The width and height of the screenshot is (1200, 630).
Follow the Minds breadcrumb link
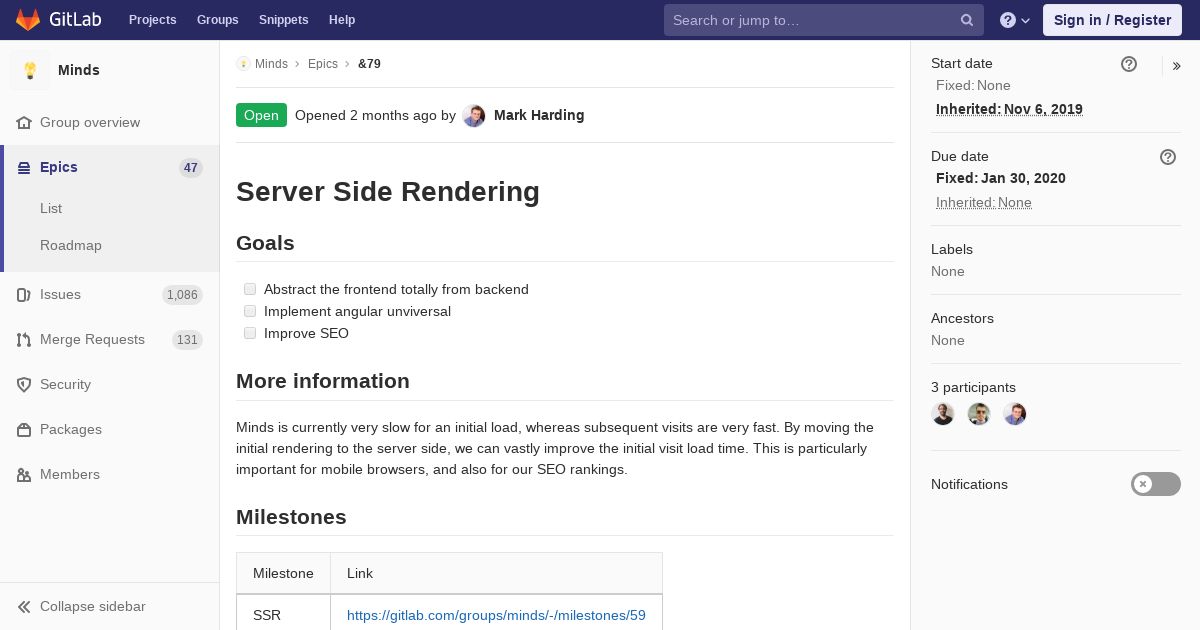(271, 64)
